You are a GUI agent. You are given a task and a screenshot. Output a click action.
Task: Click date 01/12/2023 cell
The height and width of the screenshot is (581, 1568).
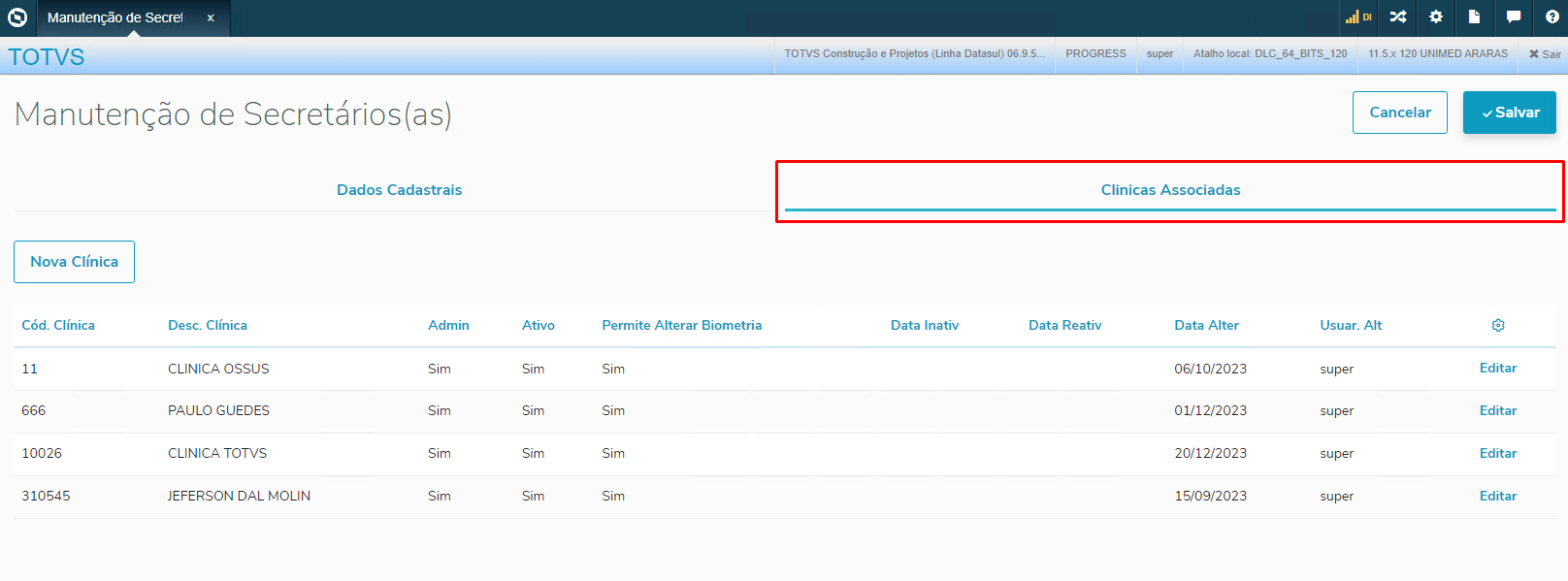tap(1210, 411)
